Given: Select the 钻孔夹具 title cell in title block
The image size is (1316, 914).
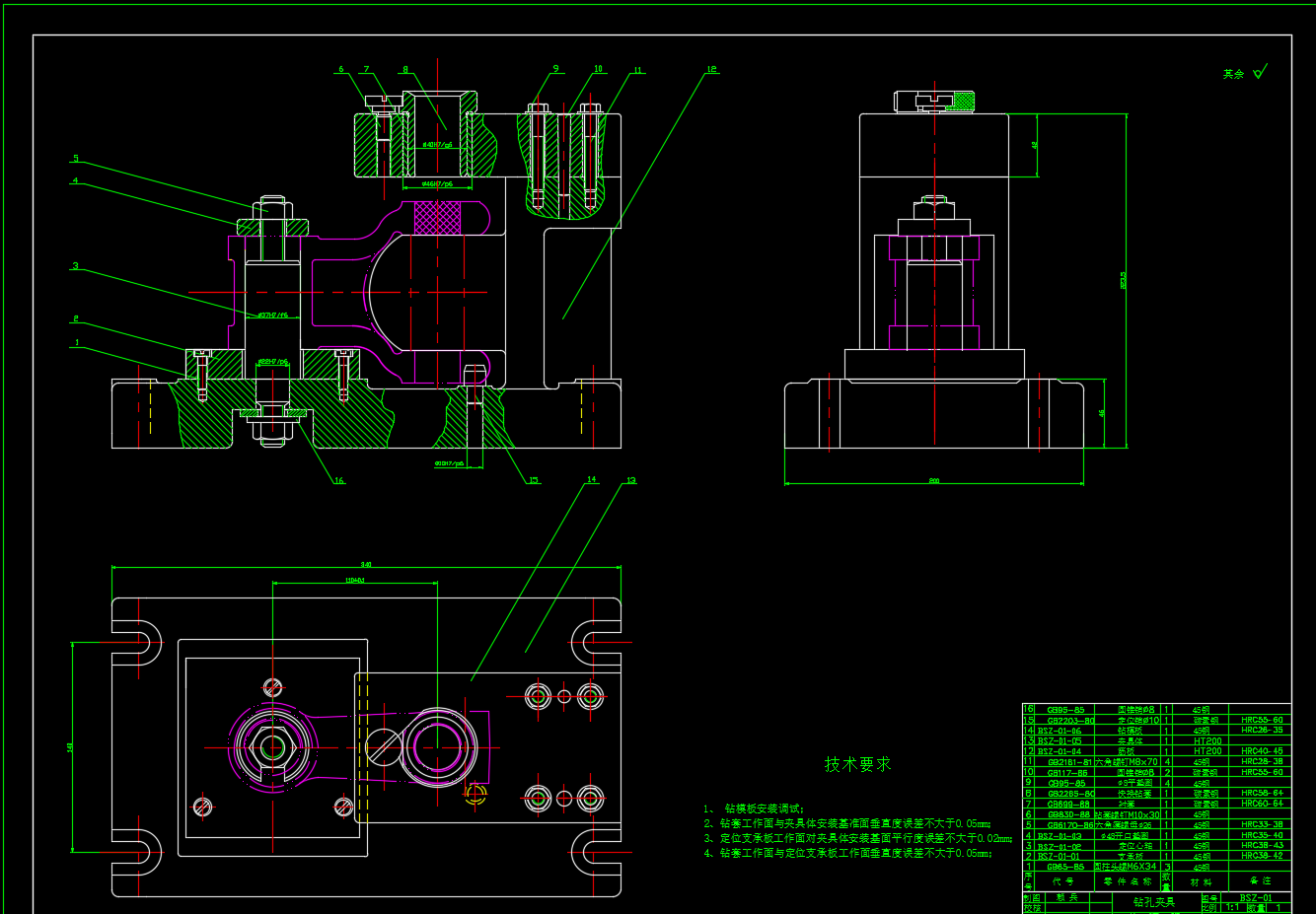Looking at the screenshot, I should click(1153, 901).
